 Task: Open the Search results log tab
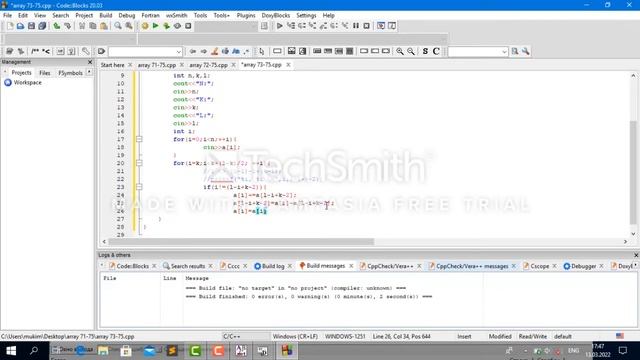coord(187,266)
